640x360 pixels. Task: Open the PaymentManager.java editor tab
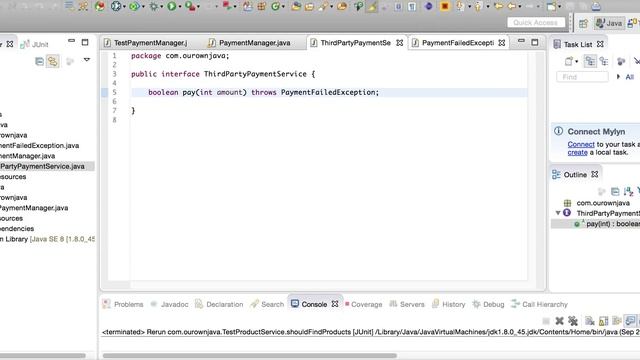tap(250, 43)
